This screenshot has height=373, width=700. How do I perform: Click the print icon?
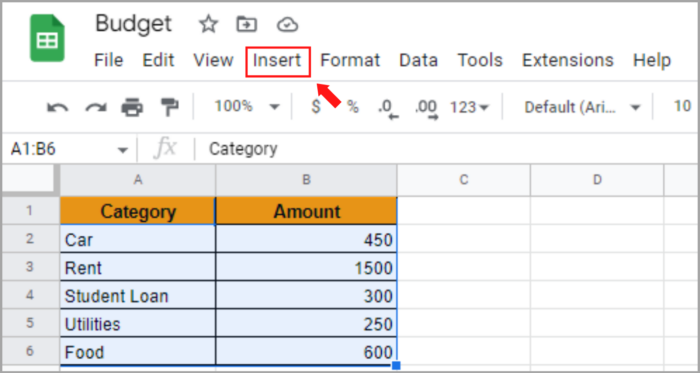(132, 107)
